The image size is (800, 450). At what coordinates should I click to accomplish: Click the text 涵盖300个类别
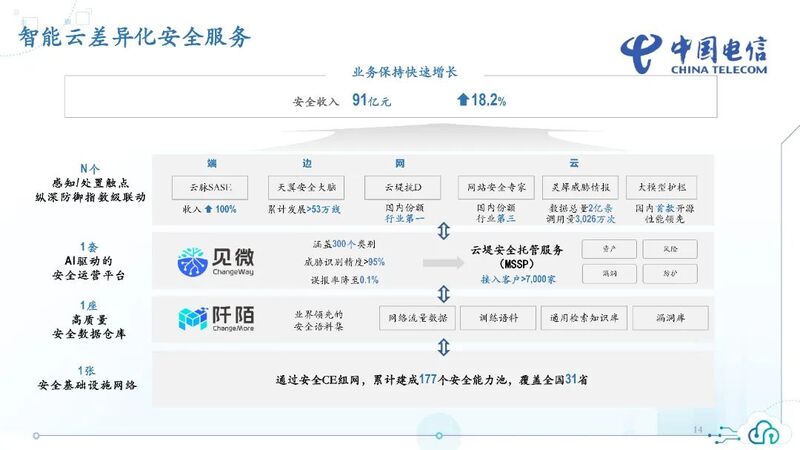344,244
